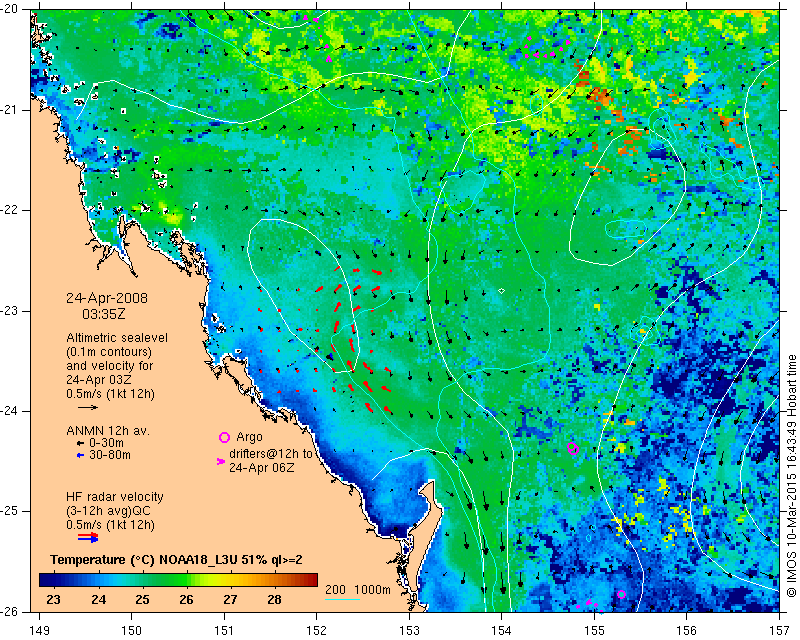
Task: Click the magenta Argo circle legend icon
Action: point(224,437)
